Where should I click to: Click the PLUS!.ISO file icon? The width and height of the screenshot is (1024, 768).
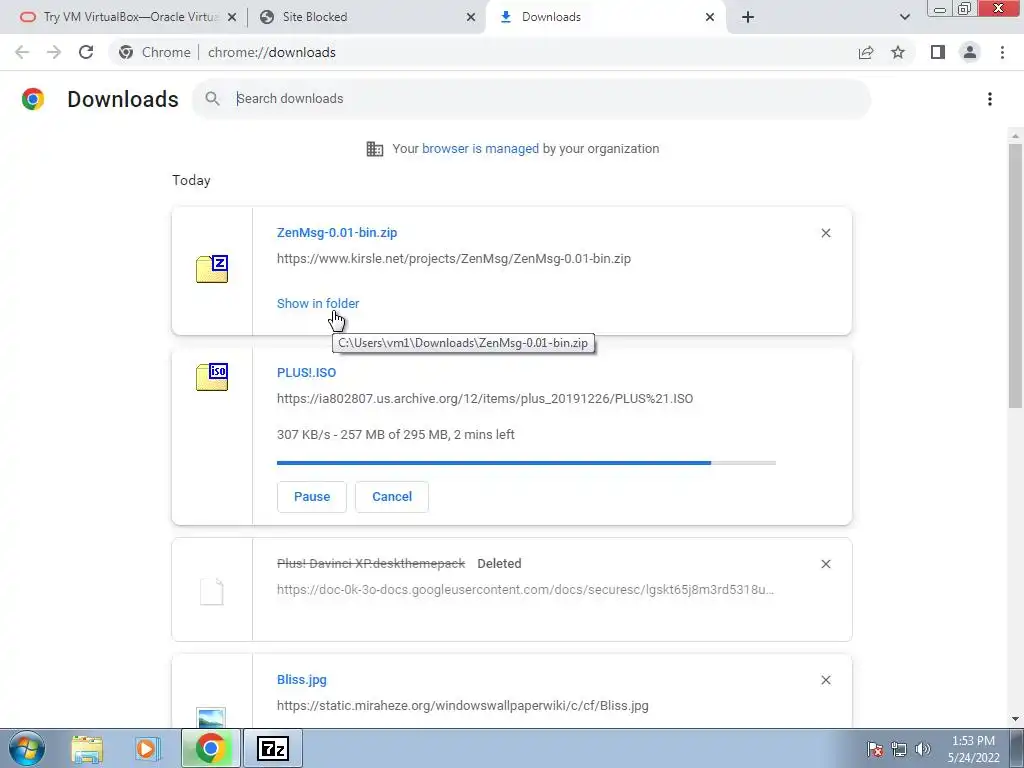(212, 377)
